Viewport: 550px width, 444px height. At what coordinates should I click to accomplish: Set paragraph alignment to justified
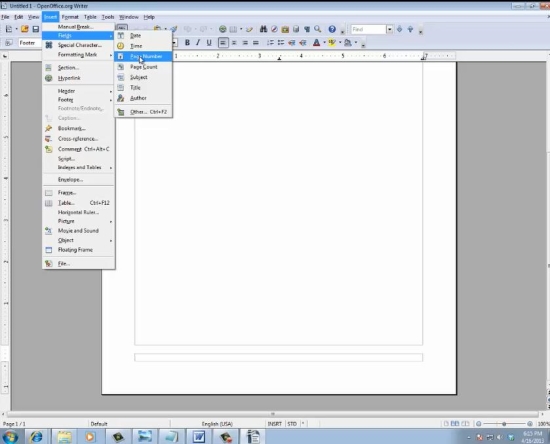pyautogui.click(x=256, y=43)
